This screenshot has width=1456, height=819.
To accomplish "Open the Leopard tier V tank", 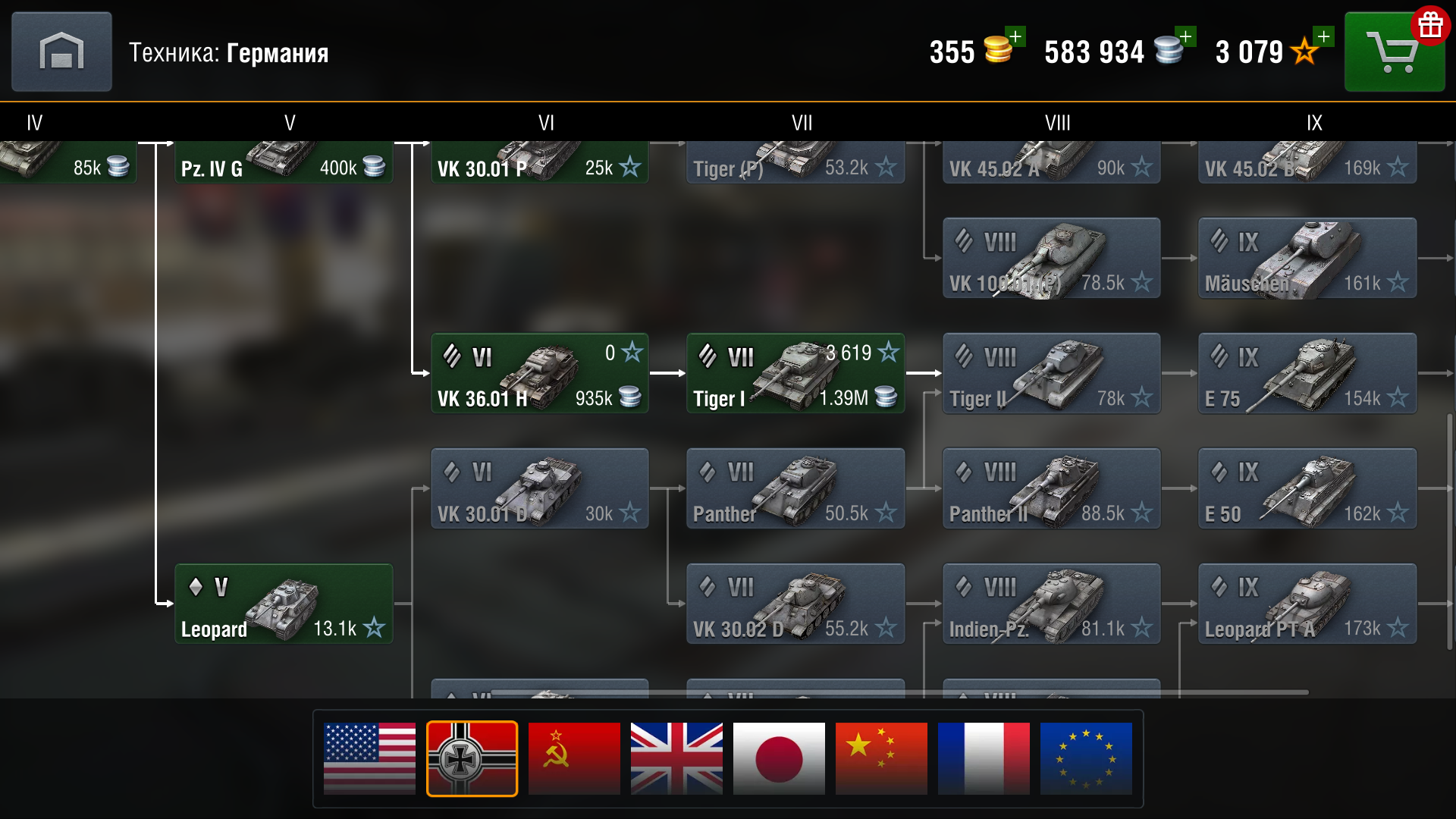I will pos(284,604).
